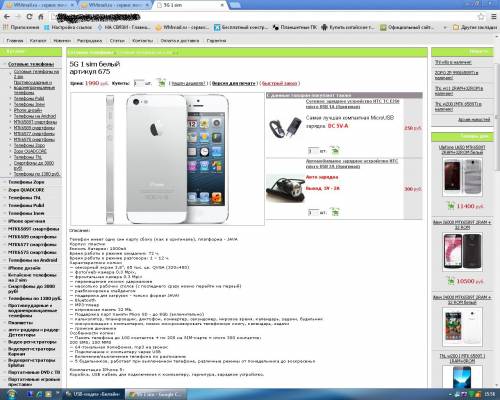Screen dimensions: 500x400
Task: Go back with the browser back arrow
Action: [7, 16]
